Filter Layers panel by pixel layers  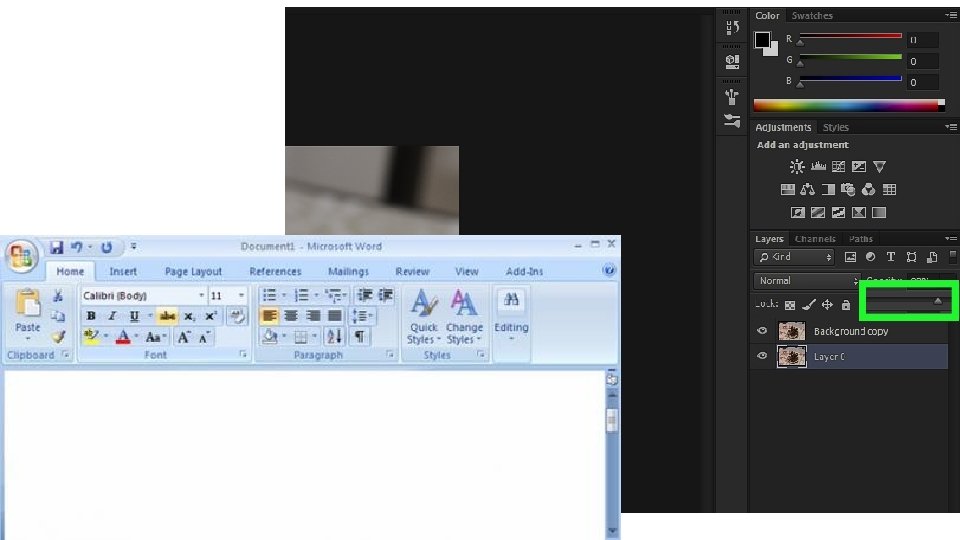click(850, 257)
